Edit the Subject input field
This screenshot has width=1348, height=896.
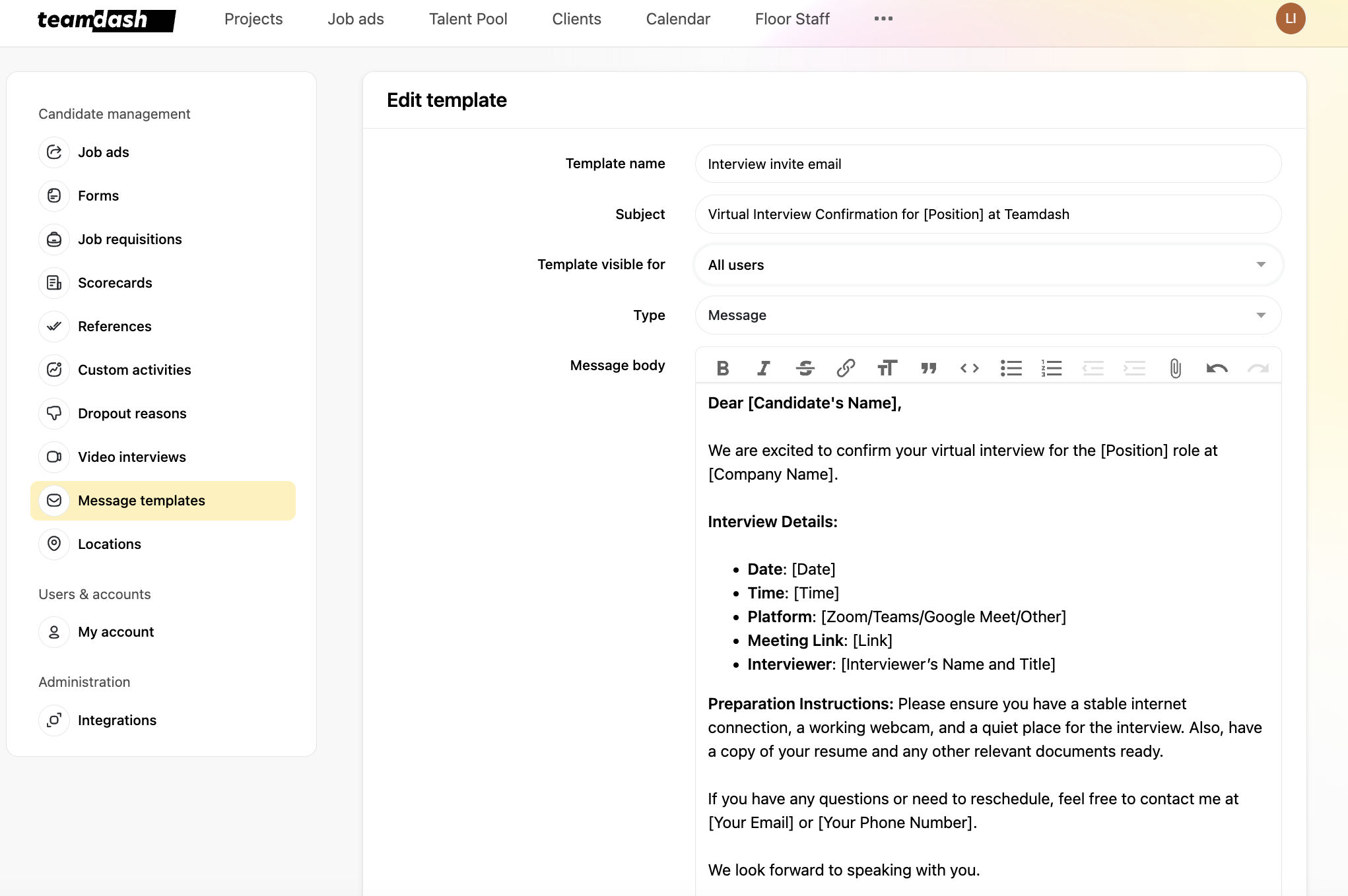click(x=988, y=214)
